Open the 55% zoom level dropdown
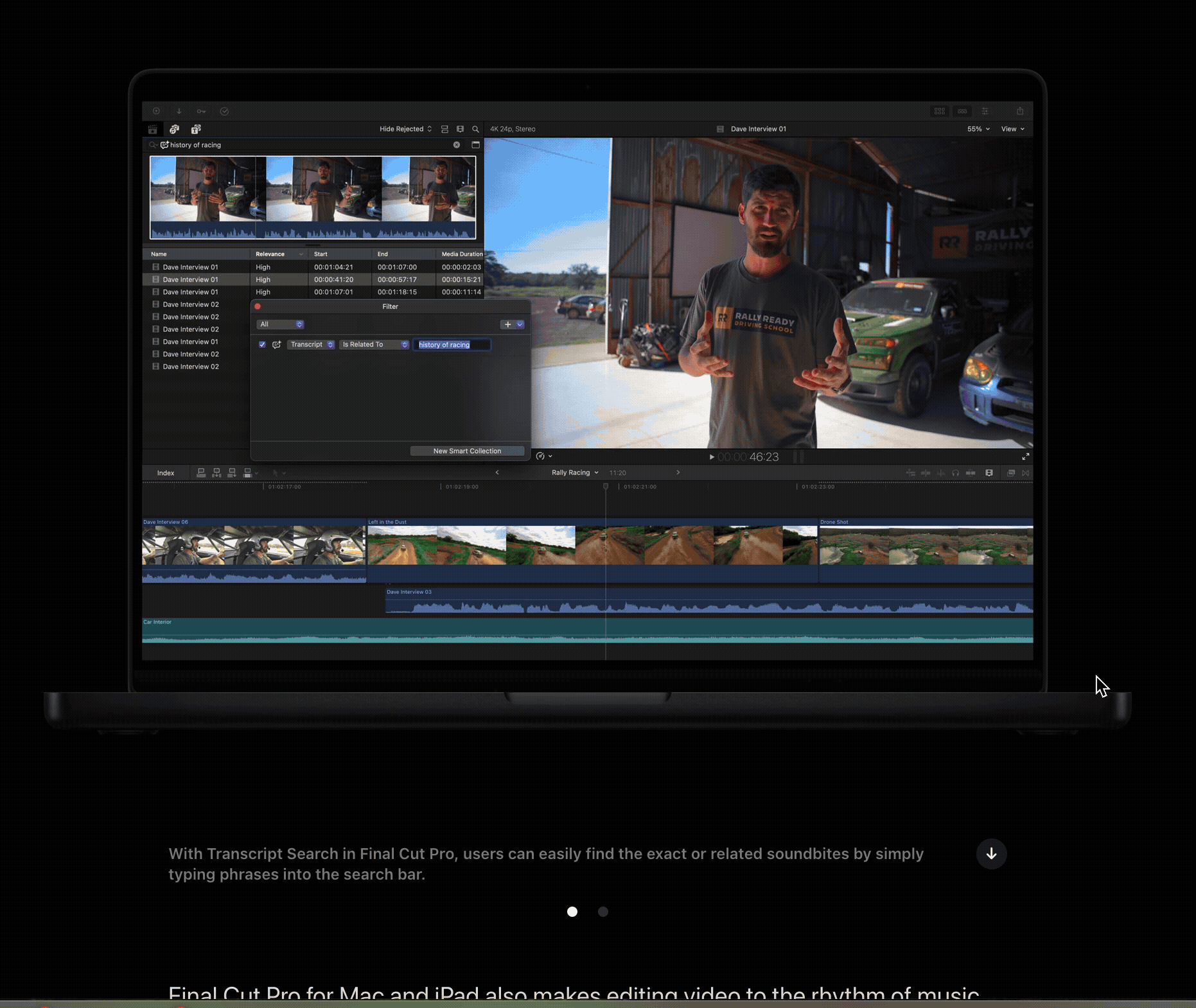Image resolution: width=1196 pixels, height=1008 pixels. point(978,129)
